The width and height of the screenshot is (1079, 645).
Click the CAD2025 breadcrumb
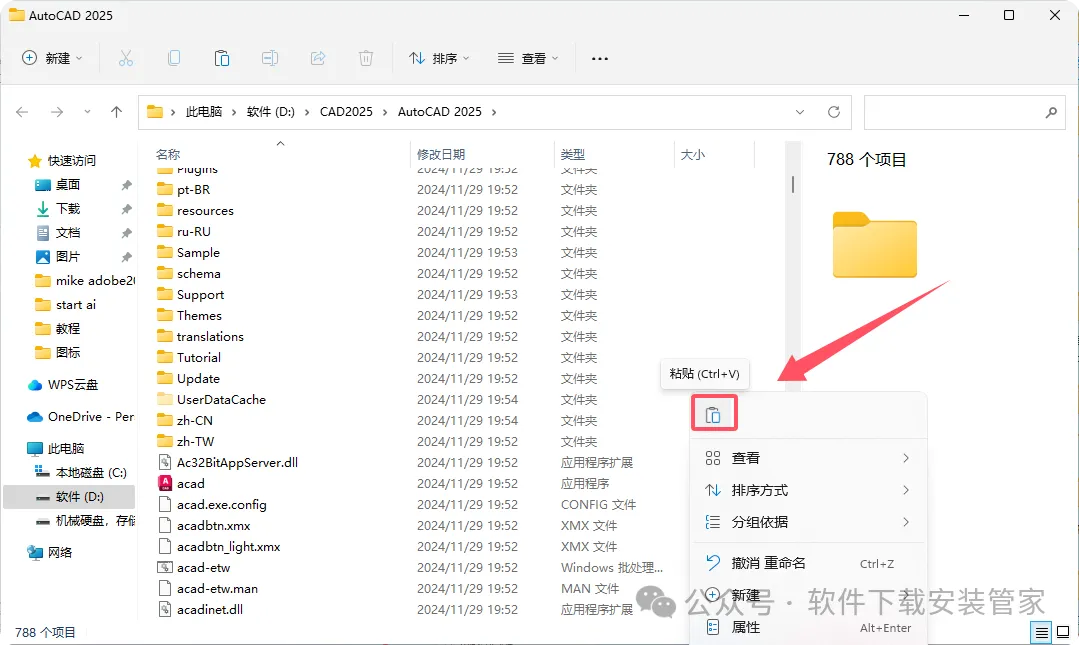pyautogui.click(x=346, y=112)
